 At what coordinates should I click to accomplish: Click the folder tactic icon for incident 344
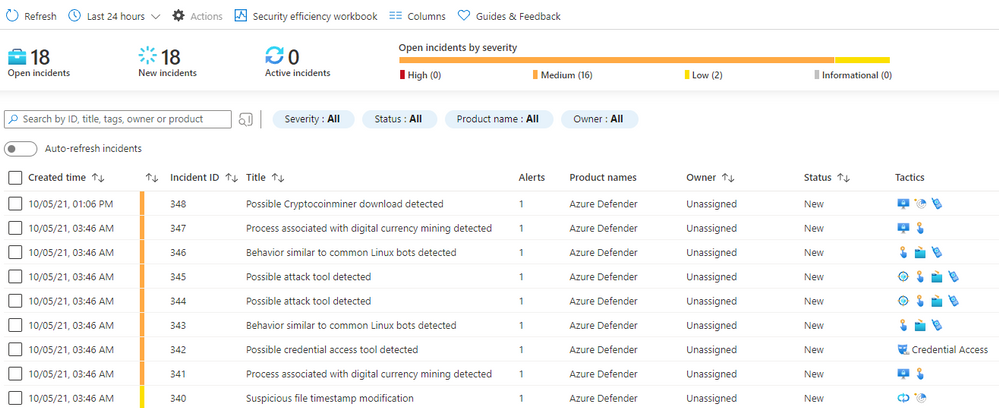(x=937, y=301)
